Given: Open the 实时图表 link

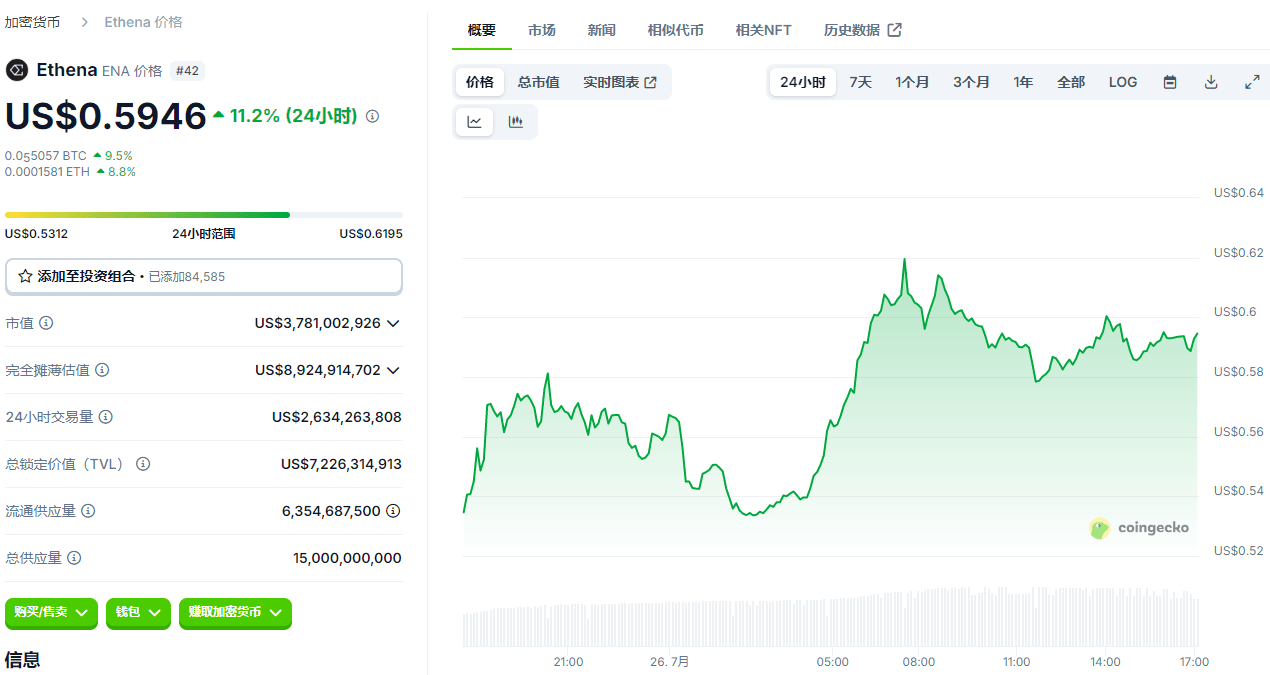Looking at the screenshot, I should coord(620,82).
